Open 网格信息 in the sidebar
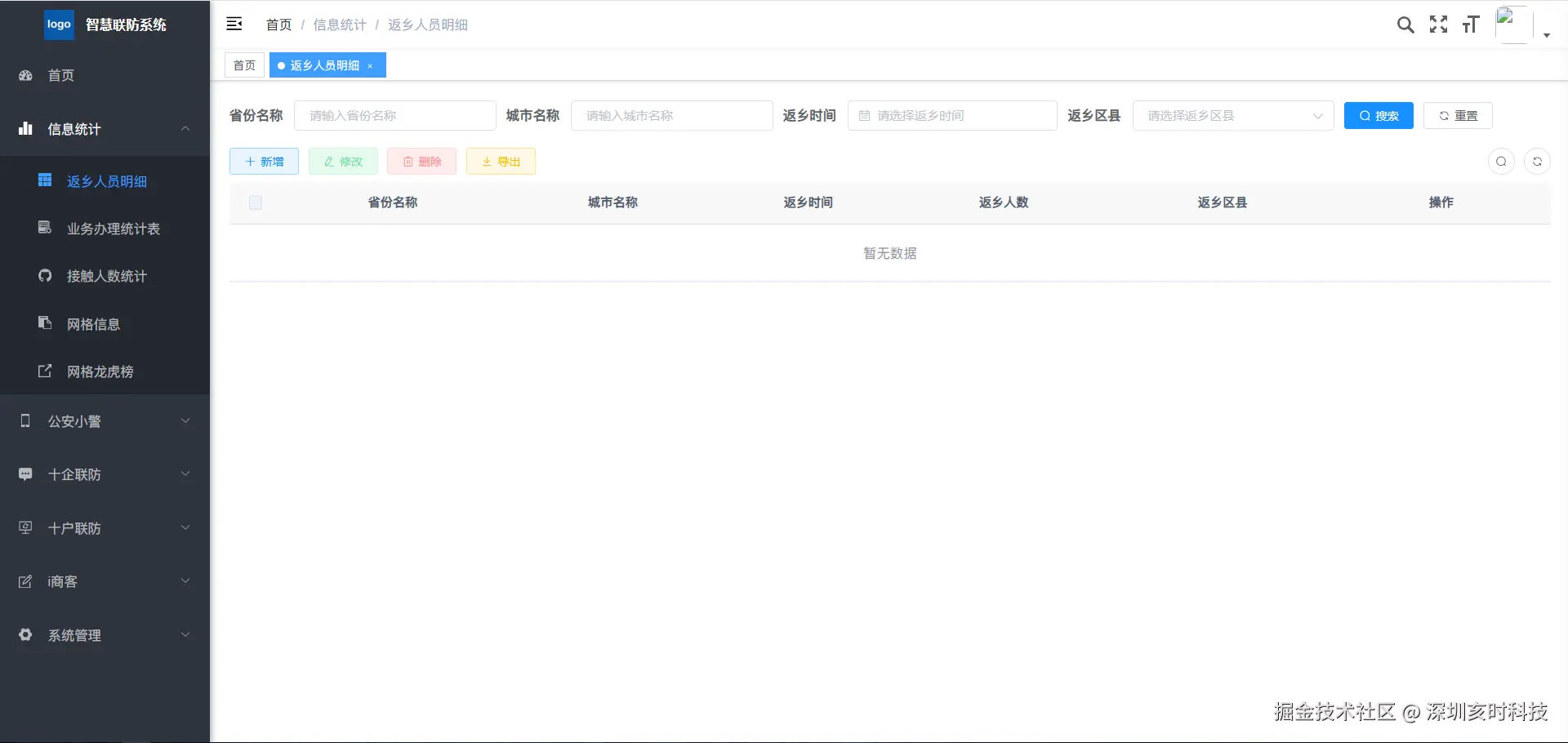Image resolution: width=1568 pixels, height=743 pixels. 105,324
